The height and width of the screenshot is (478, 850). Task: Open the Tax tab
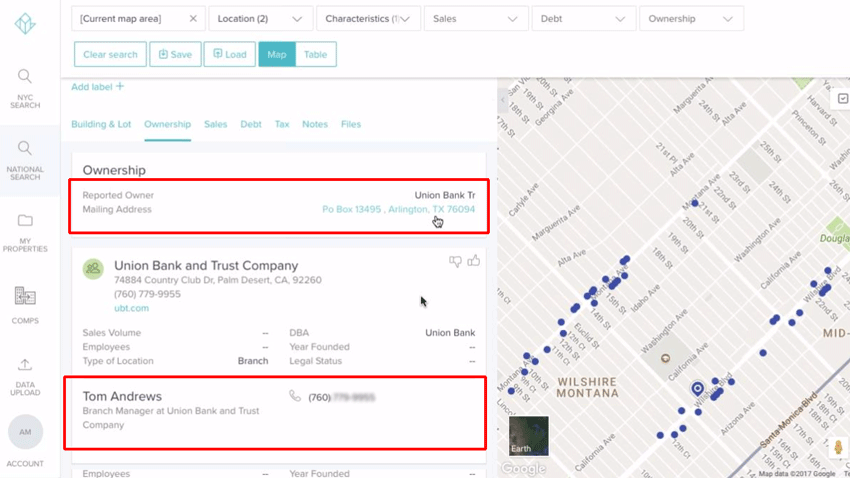pyautogui.click(x=282, y=124)
